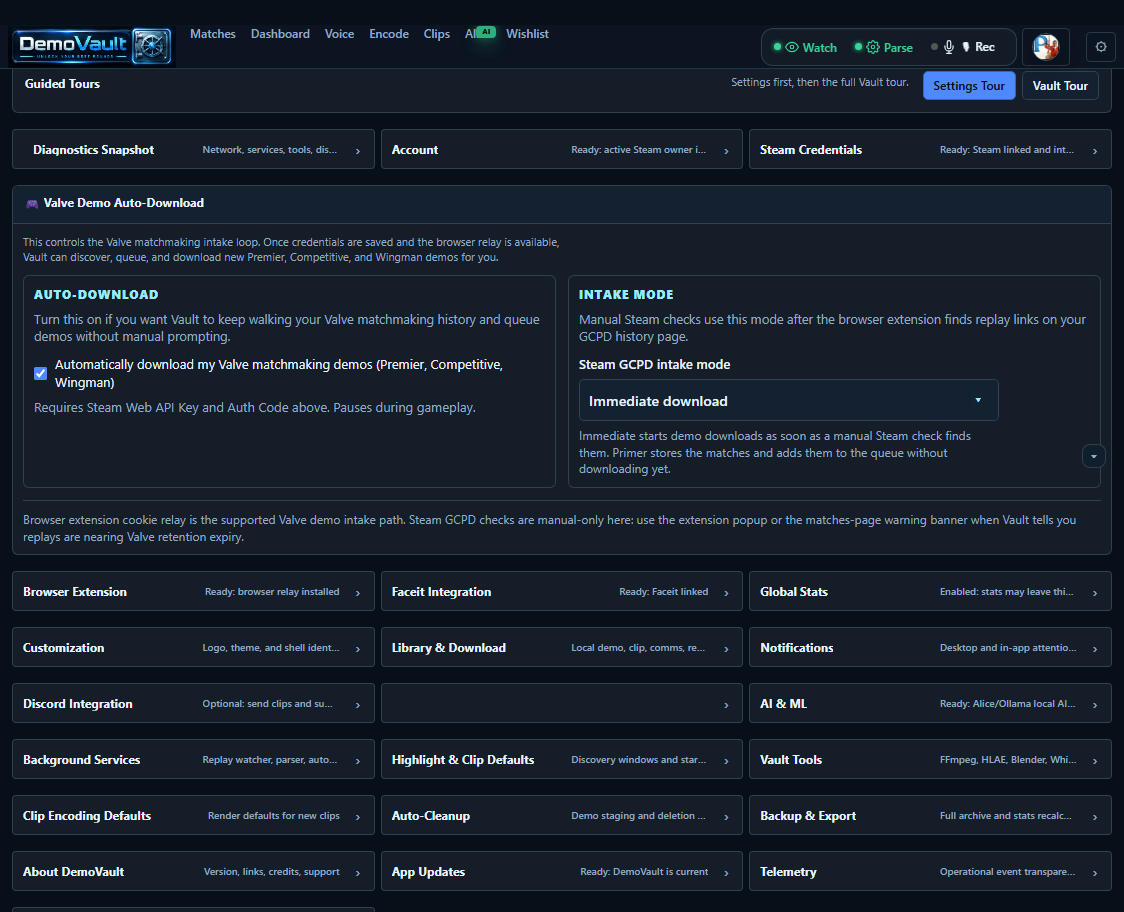Expand the Steam Credentials section chevron
Viewport: 1124px width, 912px height.
[x=1095, y=151]
